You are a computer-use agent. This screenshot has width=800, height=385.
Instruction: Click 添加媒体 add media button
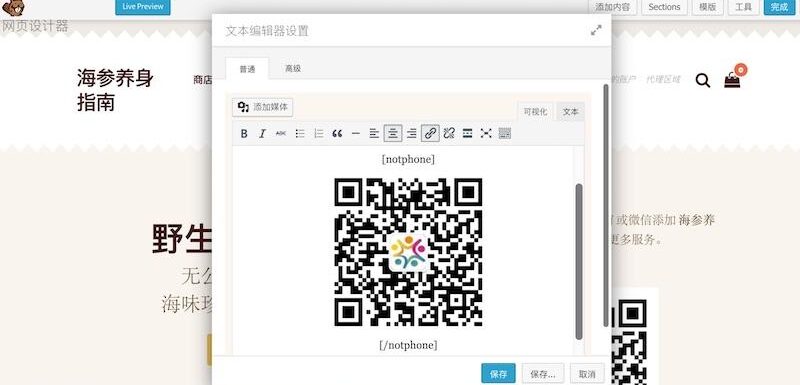point(263,107)
